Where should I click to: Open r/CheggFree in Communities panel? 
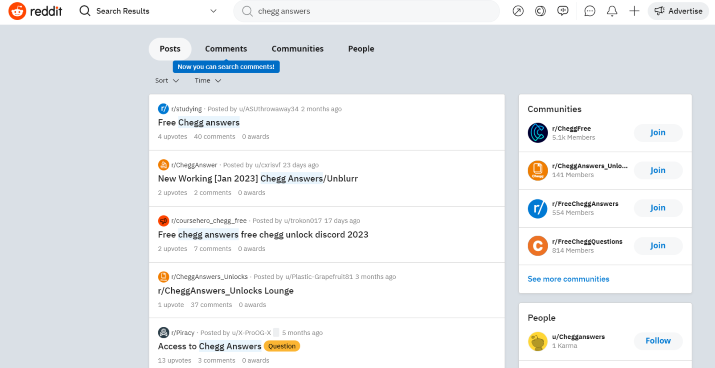[571, 129]
